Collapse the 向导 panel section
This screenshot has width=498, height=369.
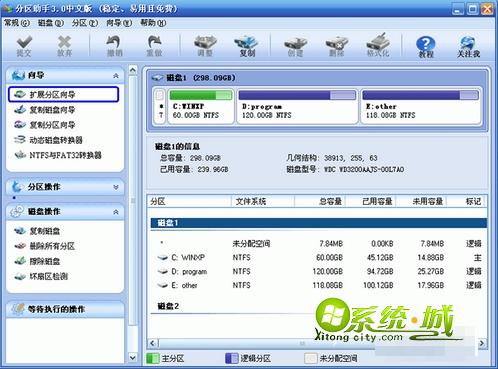116,76
